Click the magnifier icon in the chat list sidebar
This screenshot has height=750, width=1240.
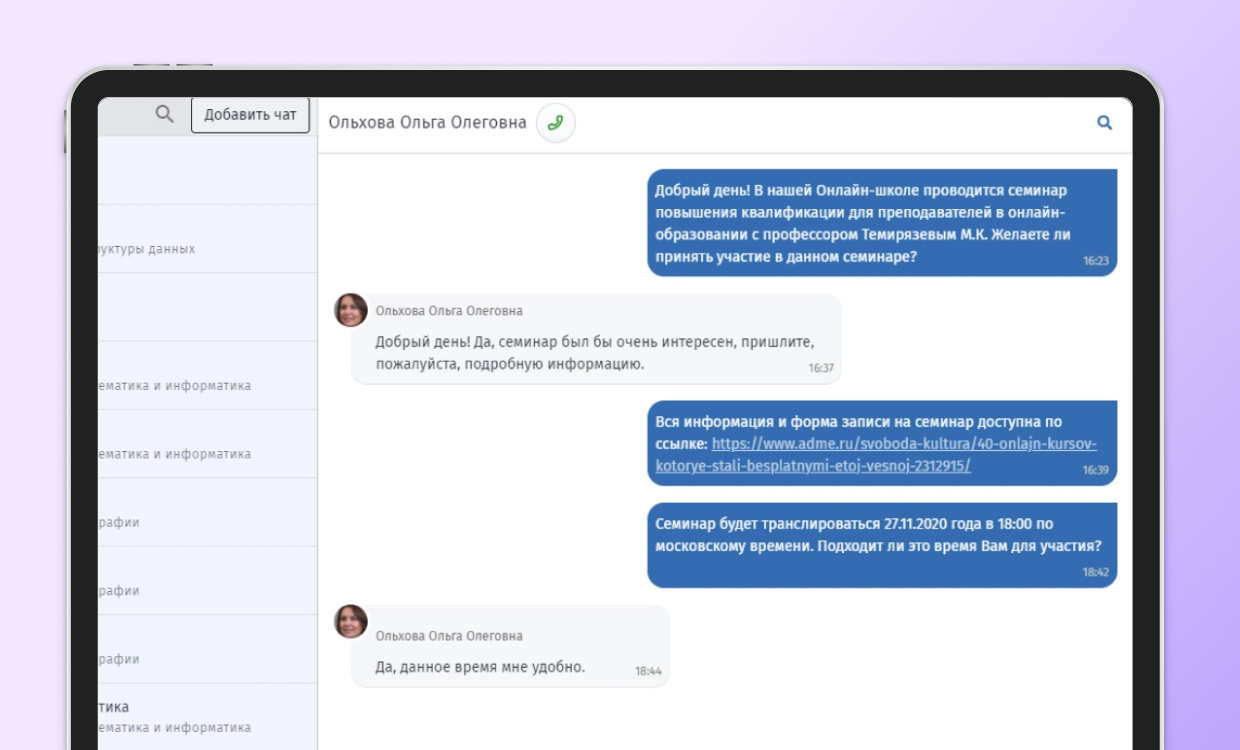tap(165, 115)
